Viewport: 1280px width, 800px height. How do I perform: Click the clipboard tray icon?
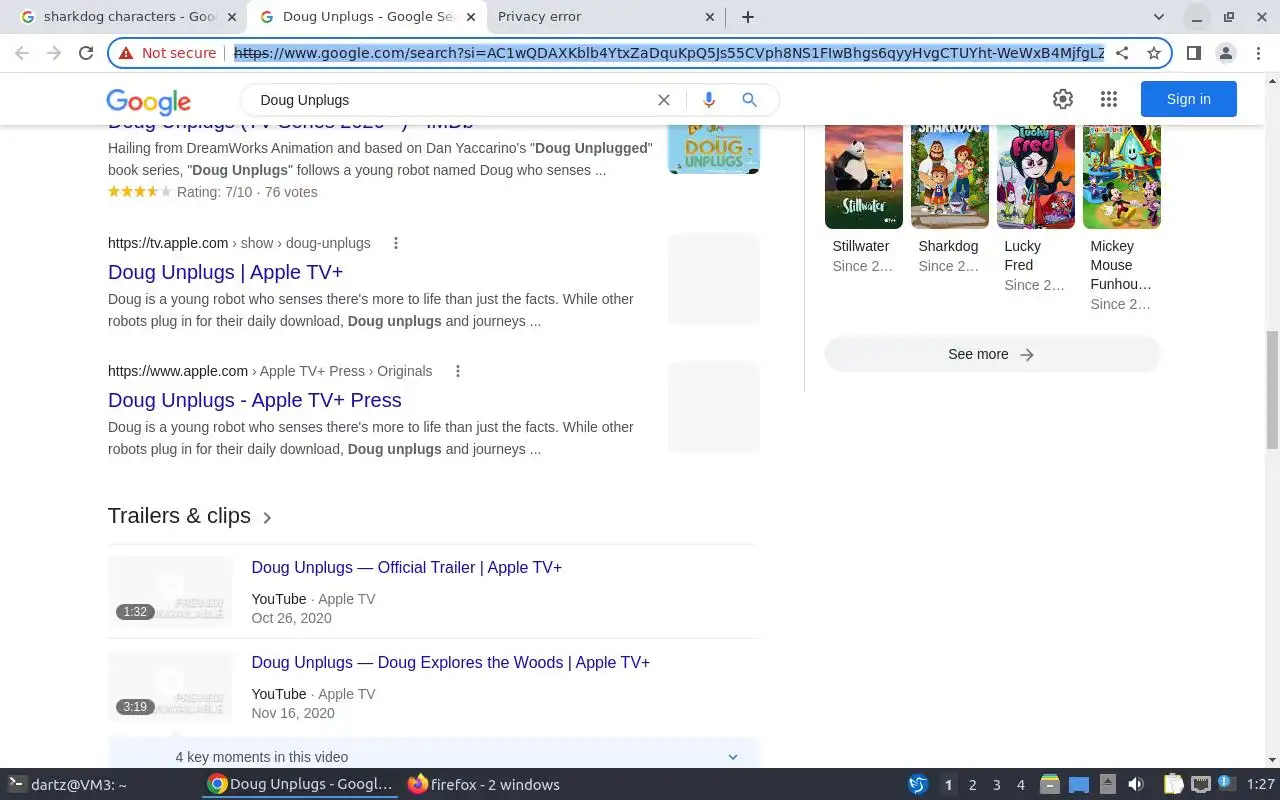pos(1173,785)
